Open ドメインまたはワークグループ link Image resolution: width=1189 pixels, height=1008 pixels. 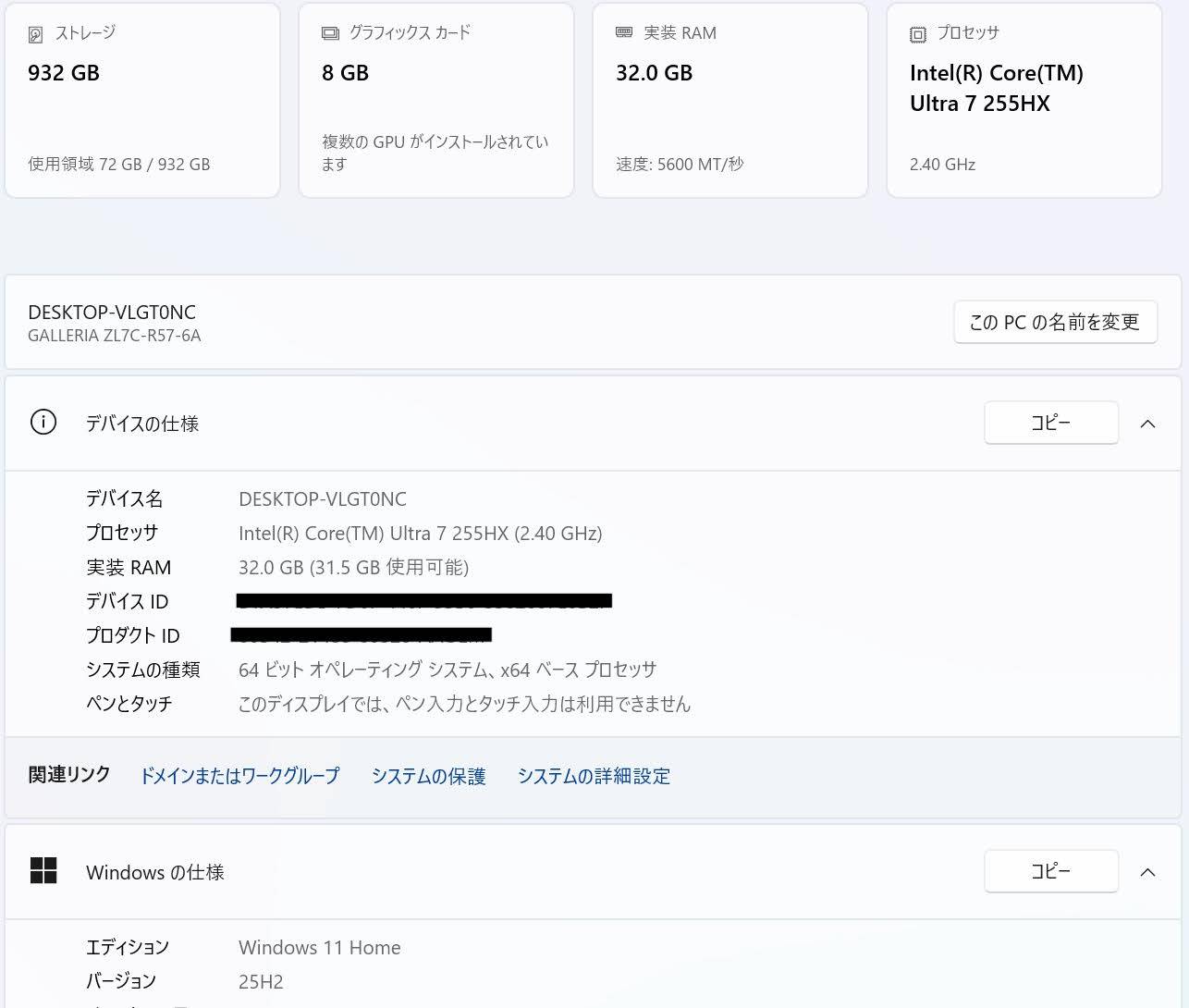(x=239, y=776)
